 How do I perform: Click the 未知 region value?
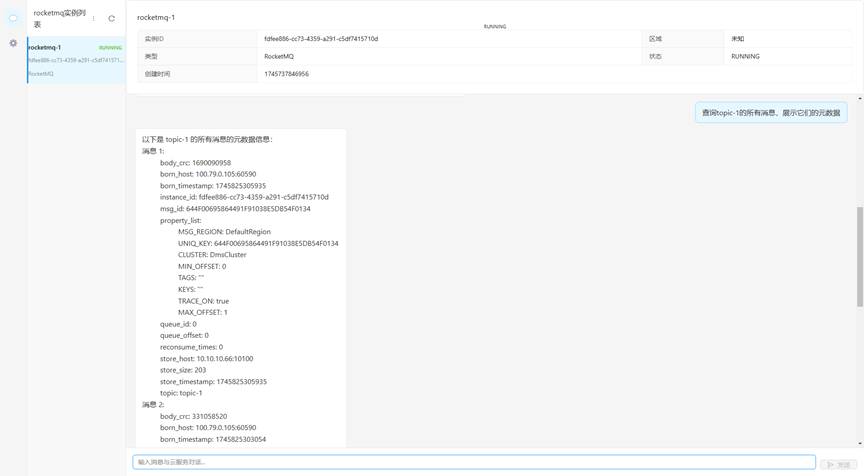[737, 39]
